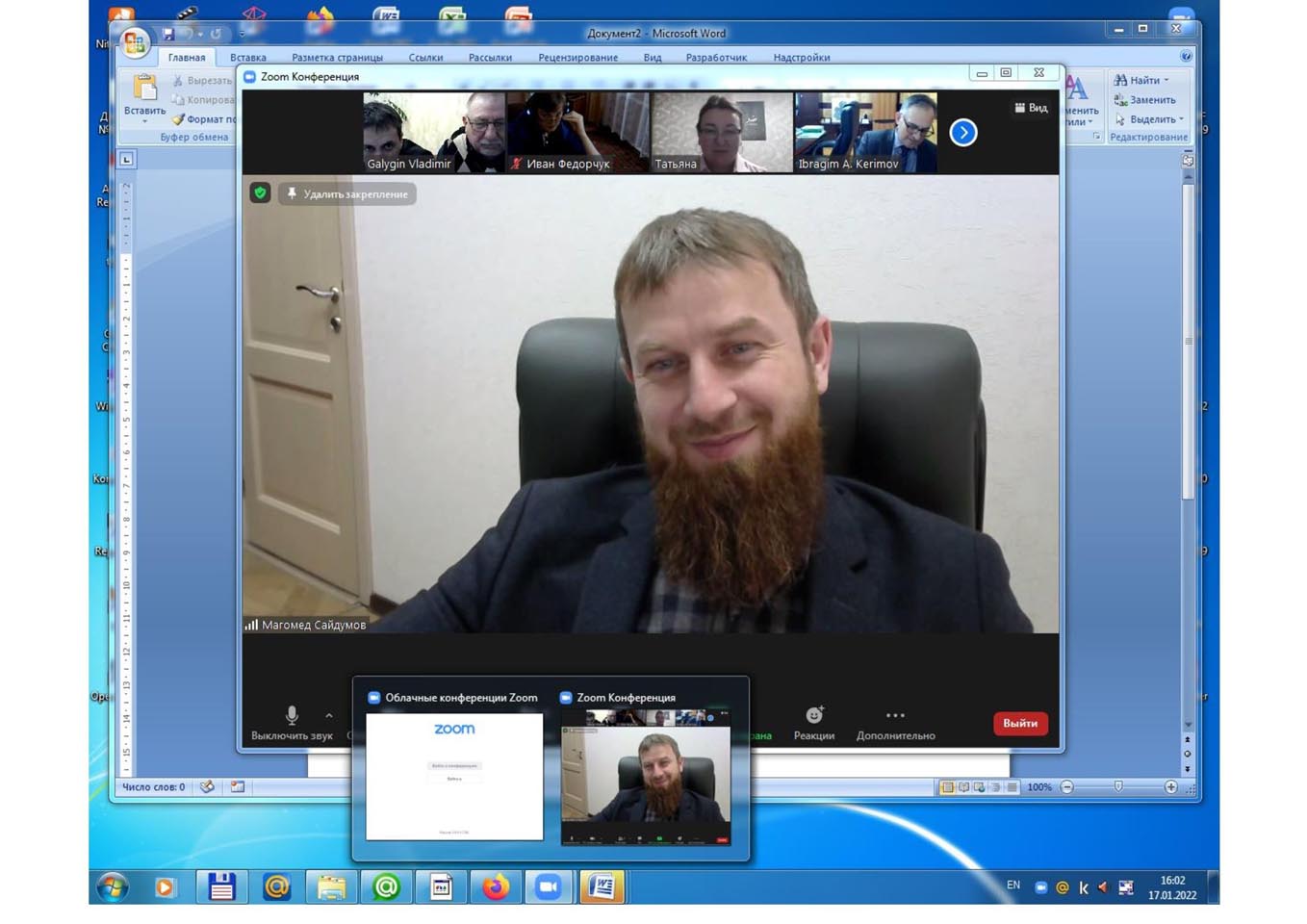Click the Вставить clipboard paste icon

(144, 88)
